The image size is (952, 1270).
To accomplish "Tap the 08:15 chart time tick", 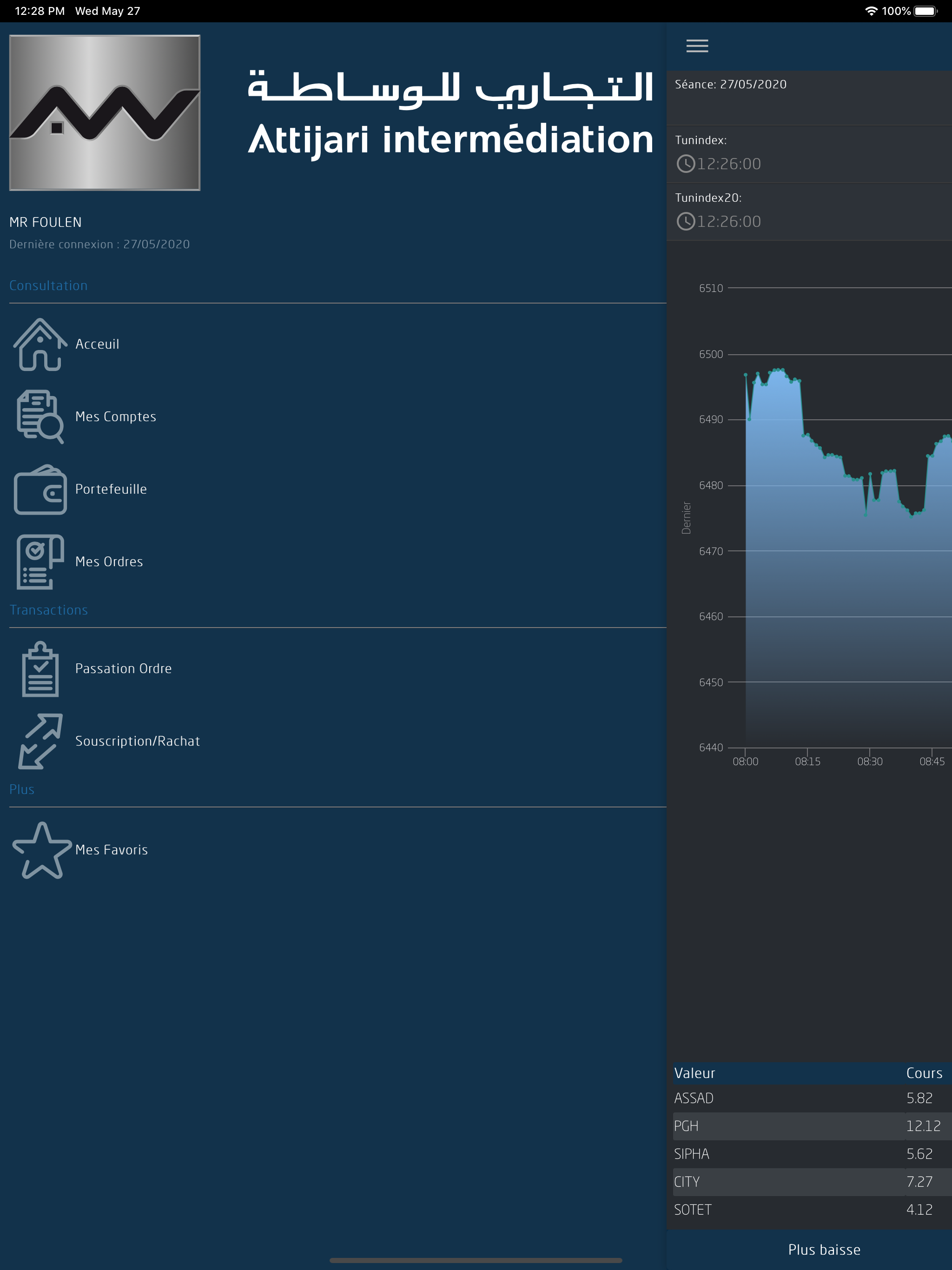I will click(807, 762).
